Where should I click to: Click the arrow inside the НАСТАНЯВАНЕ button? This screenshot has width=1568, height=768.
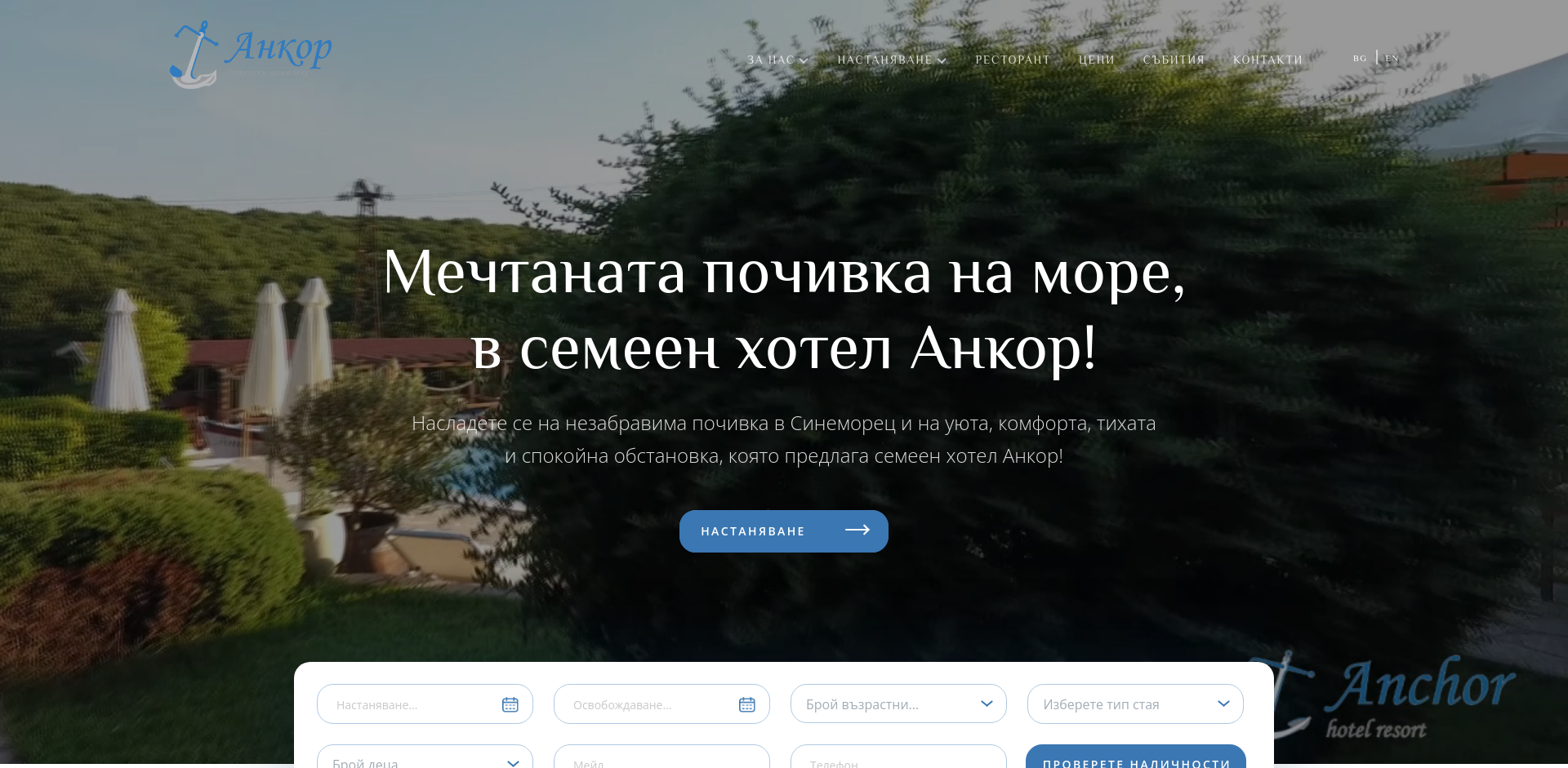pyautogui.click(x=858, y=530)
